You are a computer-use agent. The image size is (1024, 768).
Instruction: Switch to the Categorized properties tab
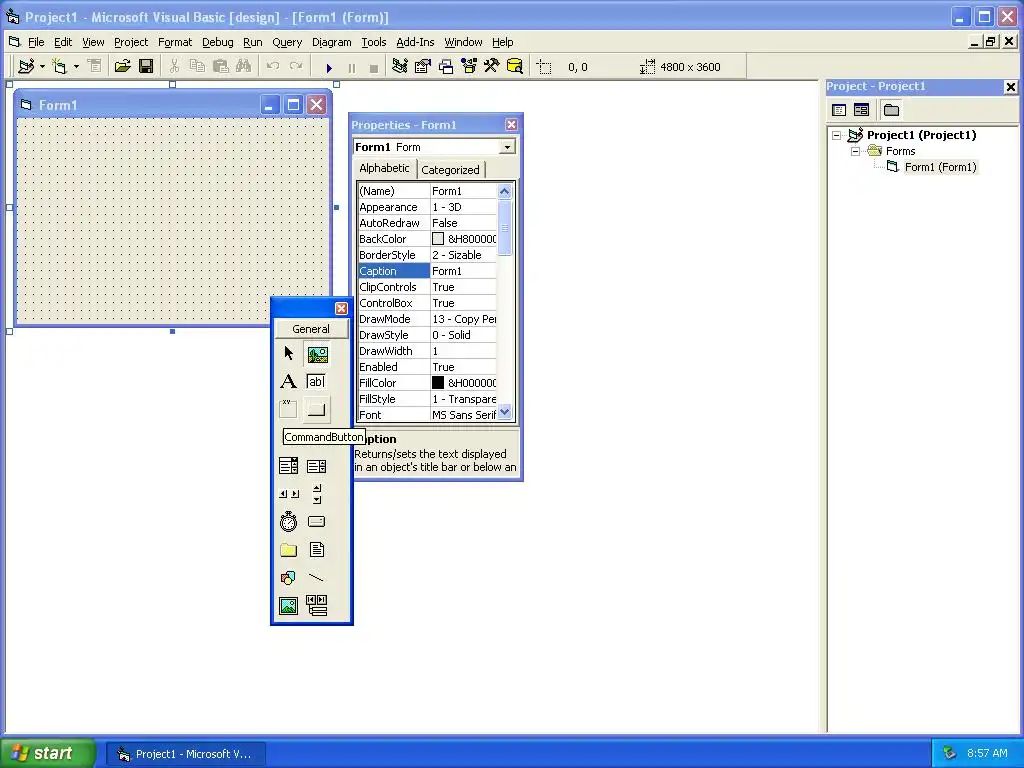450,170
